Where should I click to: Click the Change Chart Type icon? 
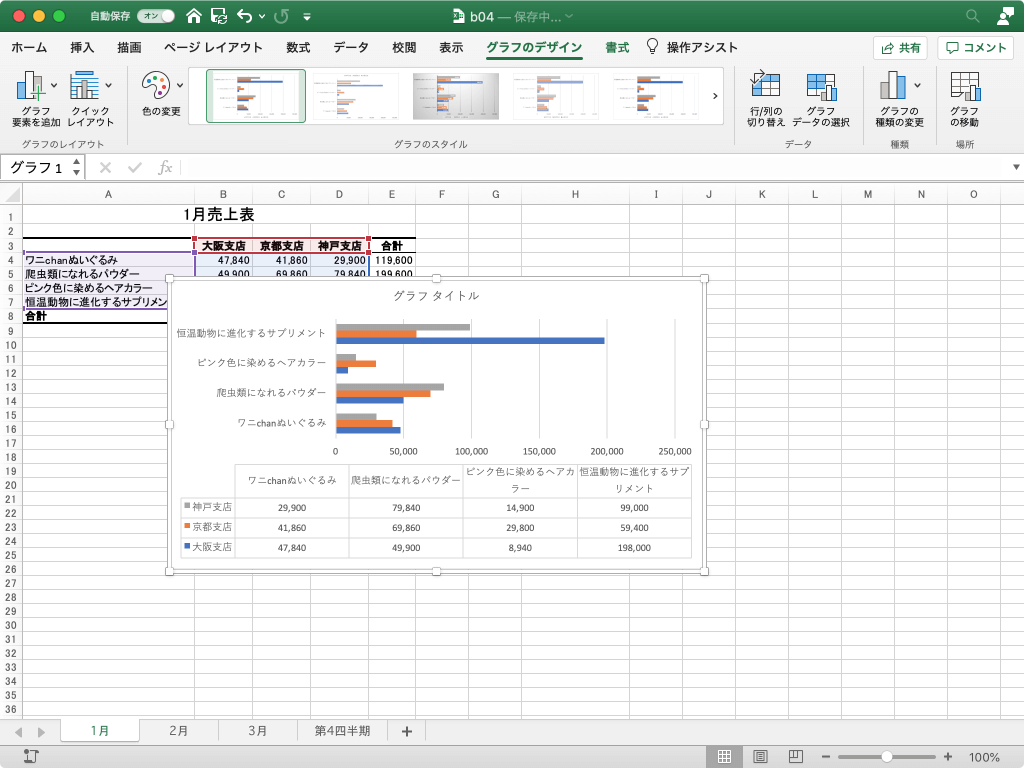pyautogui.click(x=893, y=86)
